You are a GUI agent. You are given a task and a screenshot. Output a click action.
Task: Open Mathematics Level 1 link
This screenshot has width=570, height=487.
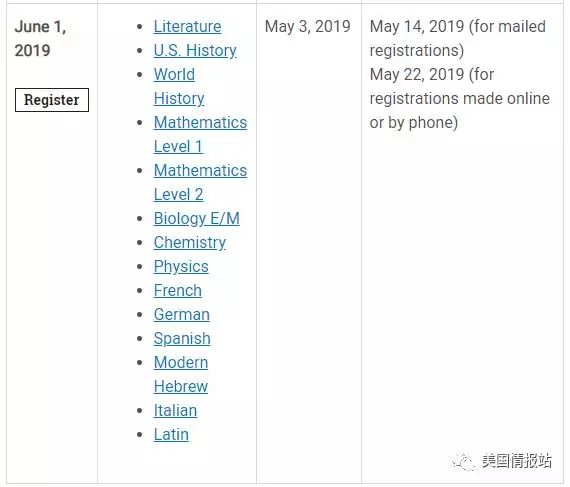coord(200,134)
